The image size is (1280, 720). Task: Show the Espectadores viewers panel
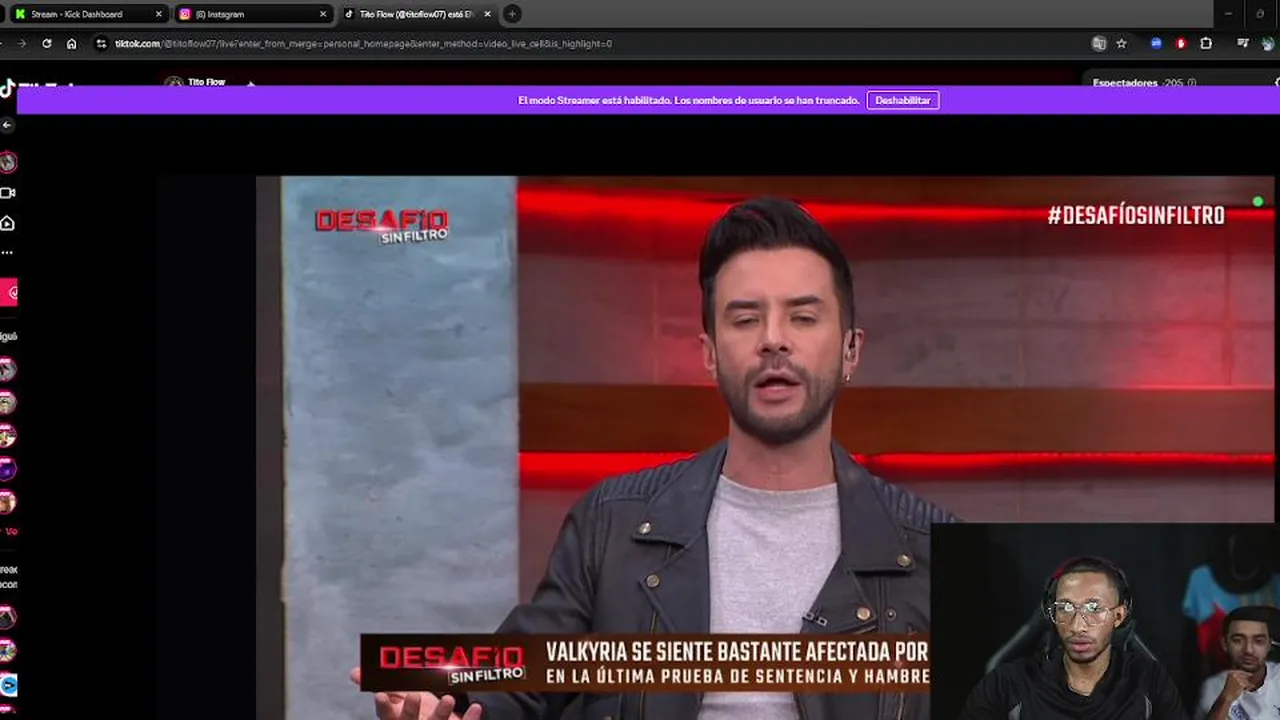click(x=1125, y=83)
